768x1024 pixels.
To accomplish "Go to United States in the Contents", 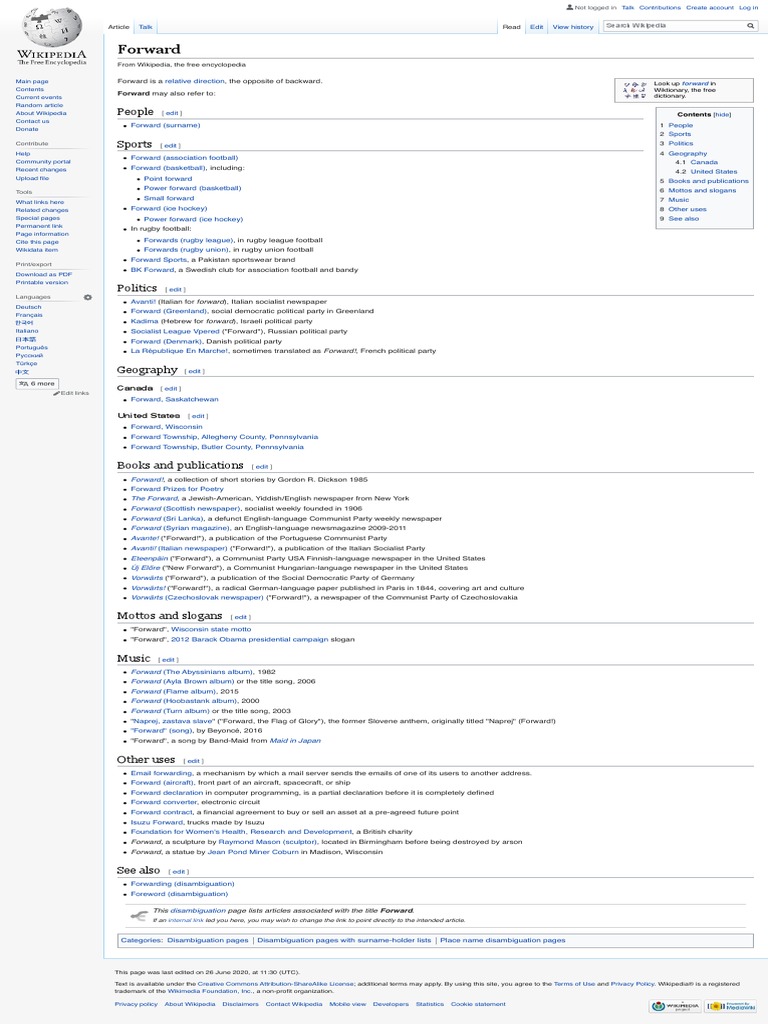I will 714,172.
